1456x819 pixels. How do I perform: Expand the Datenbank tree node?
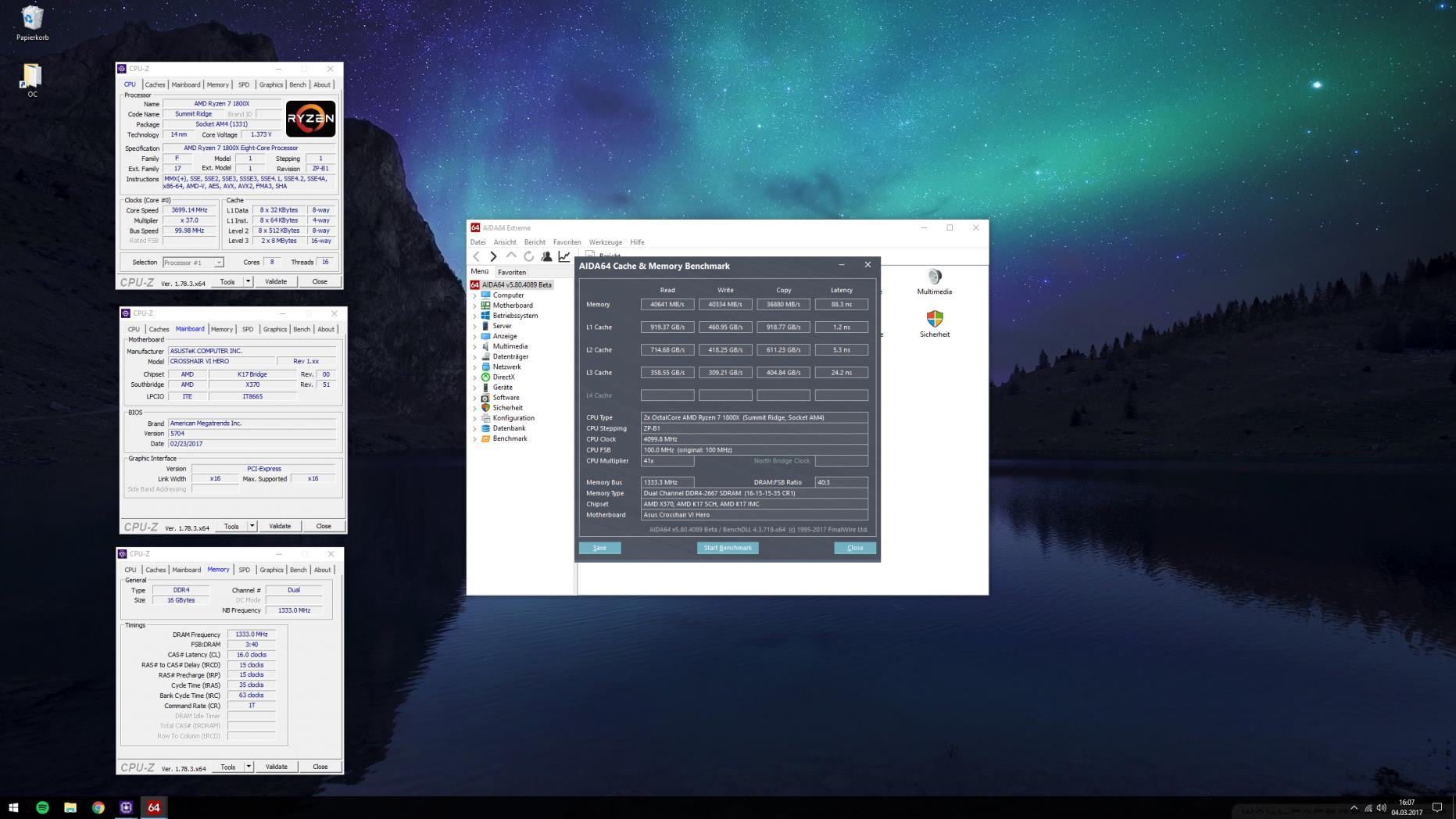click(x=474, y=428)
